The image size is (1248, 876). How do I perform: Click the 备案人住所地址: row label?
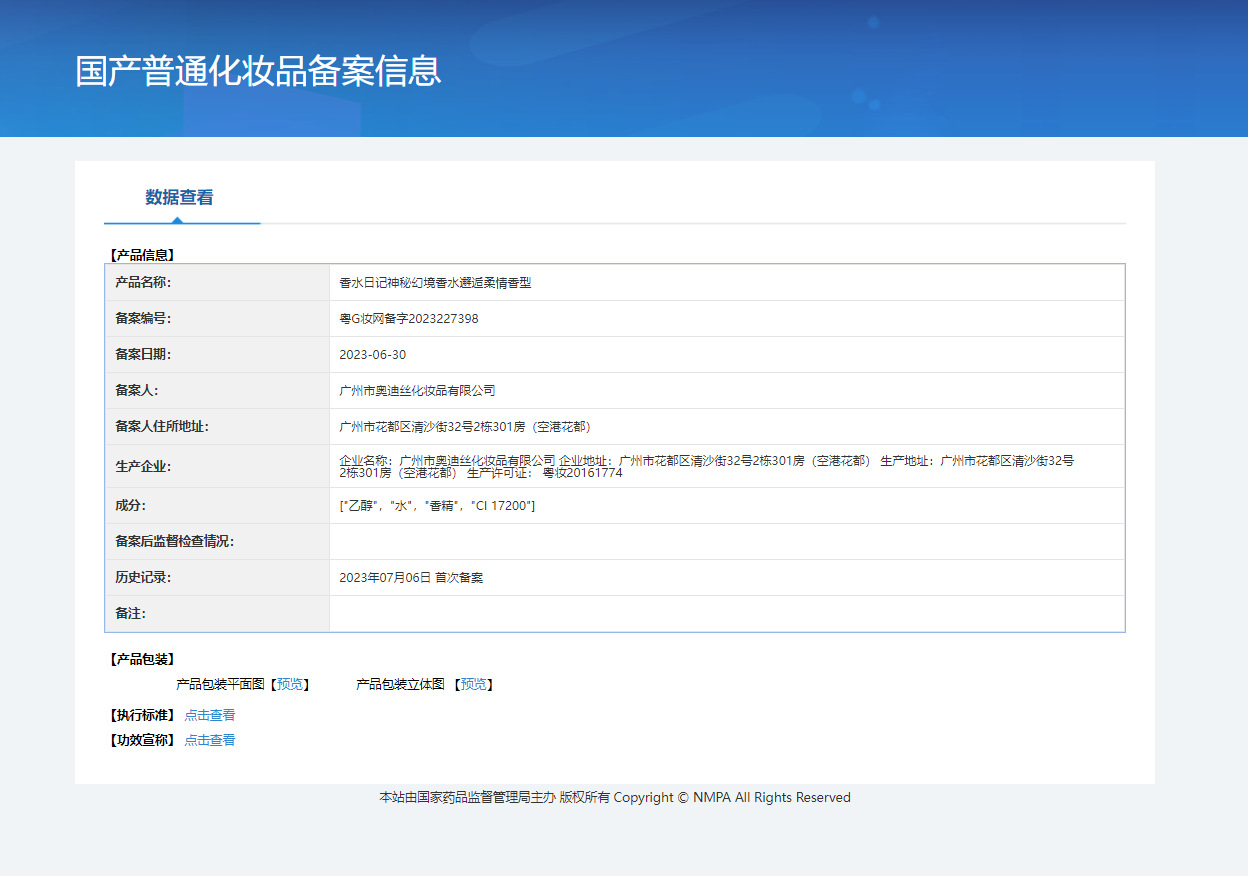(x=162, y=427)
